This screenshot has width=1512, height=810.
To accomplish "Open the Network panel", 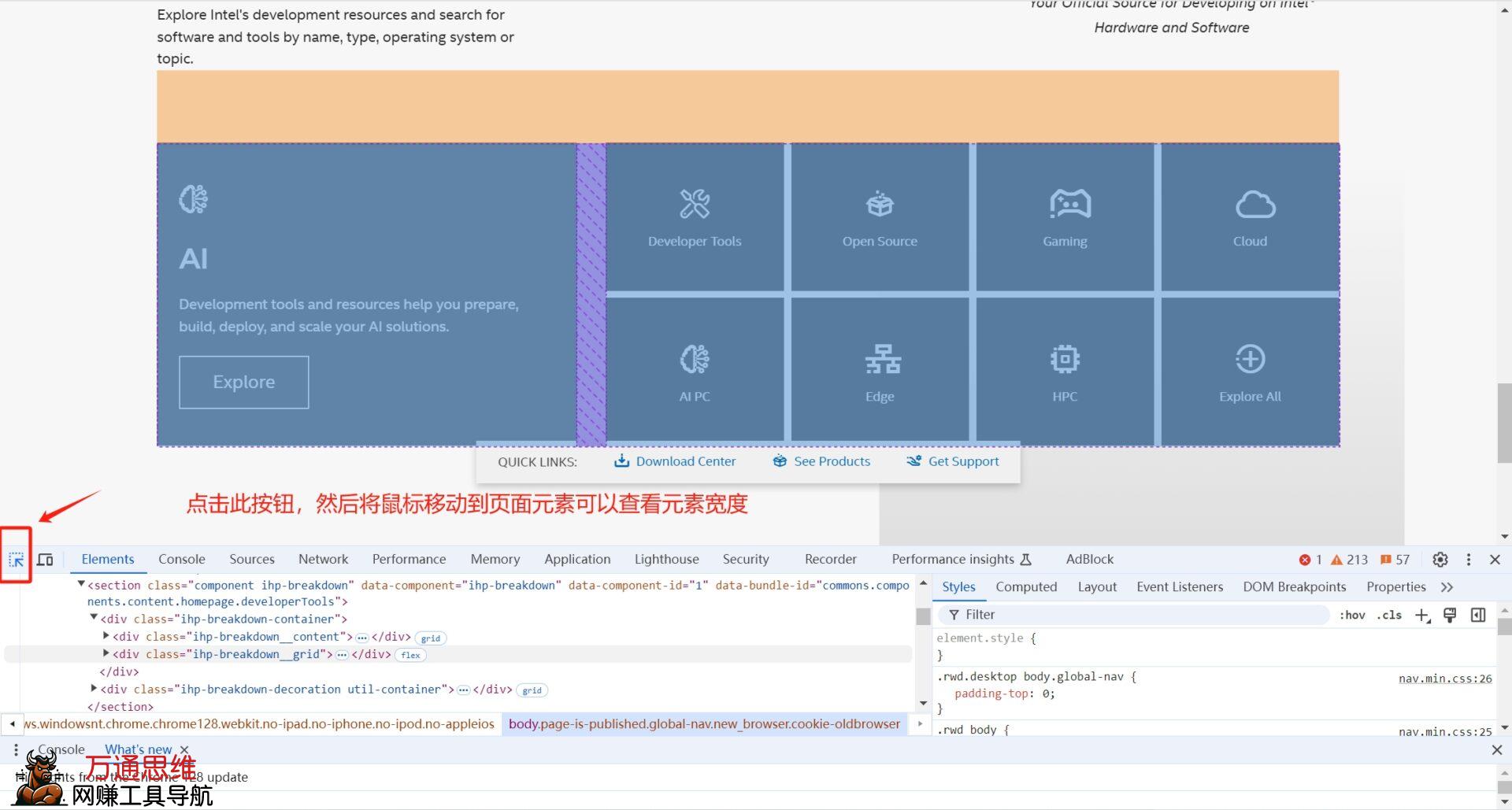I will point(323,559).
